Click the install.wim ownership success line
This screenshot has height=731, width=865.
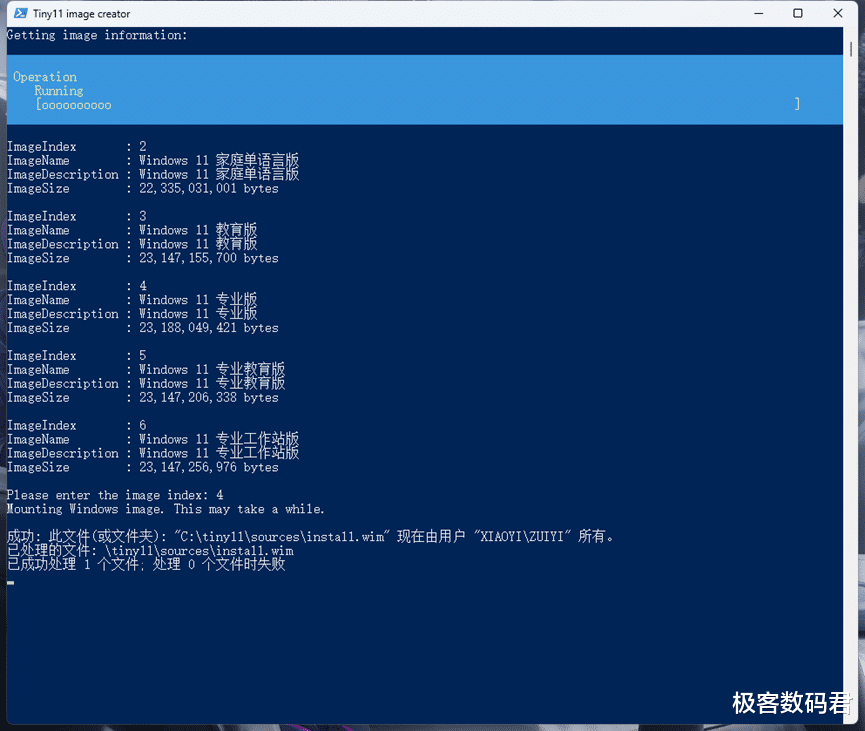[310, 536]
